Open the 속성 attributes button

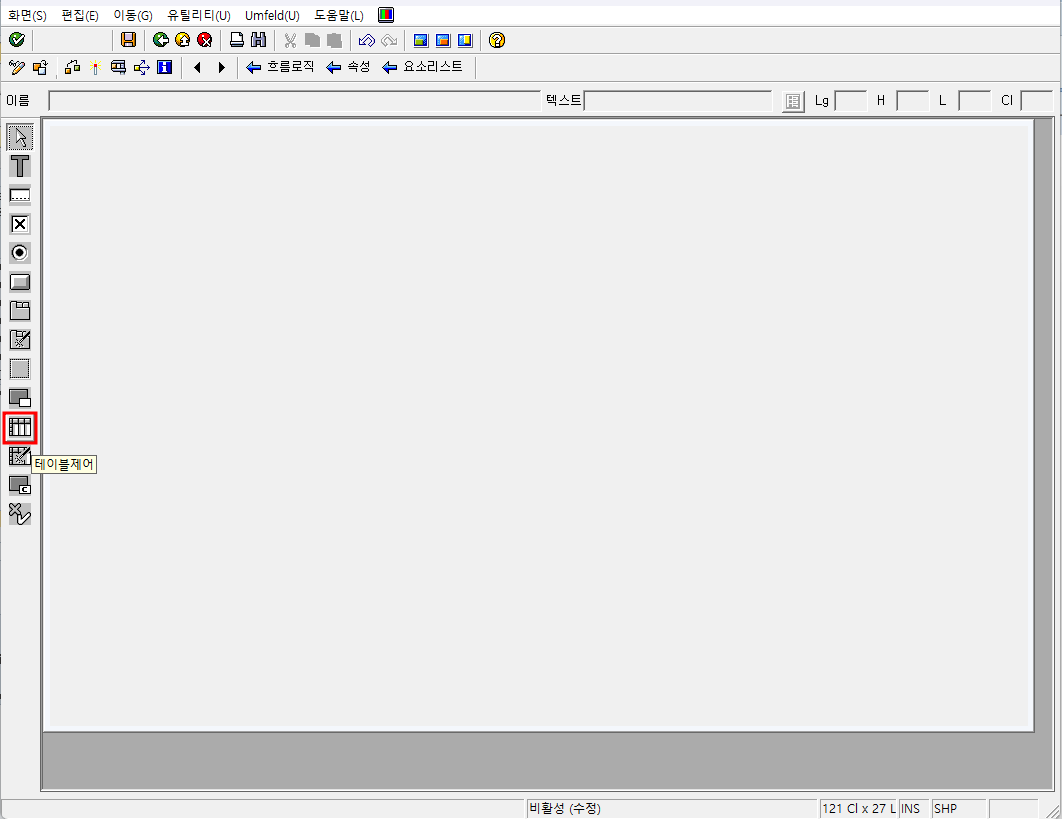tap(349, 67)
